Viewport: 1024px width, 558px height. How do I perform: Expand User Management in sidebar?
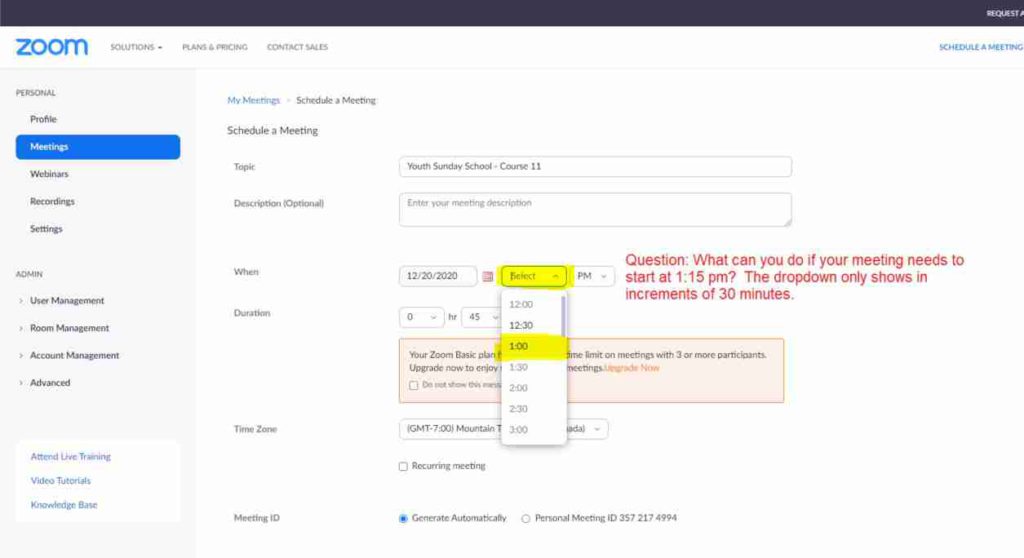66,301
